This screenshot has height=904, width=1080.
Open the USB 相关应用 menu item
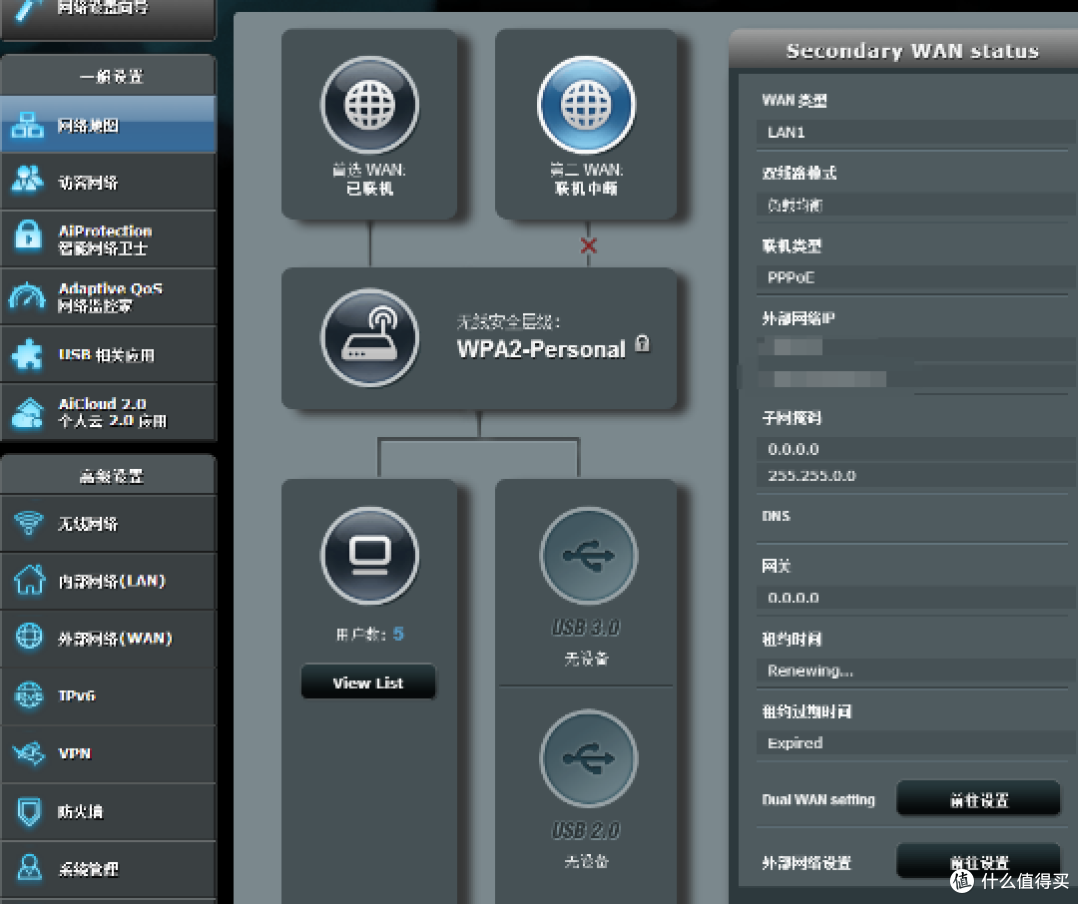coord(108,355)
